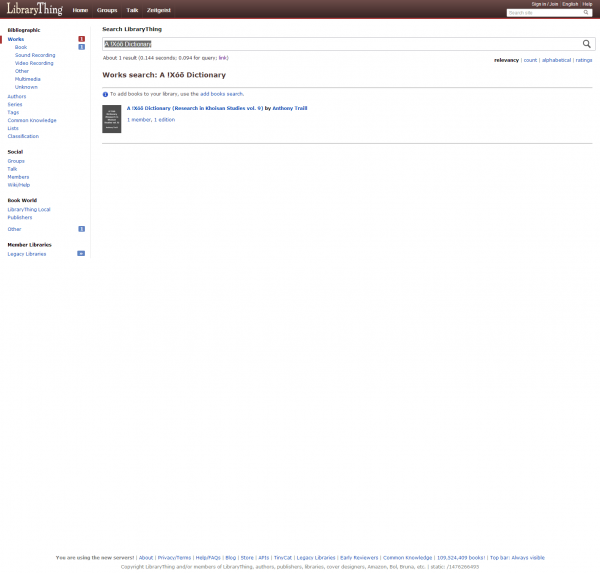Open About in footer
This screenshot has height=573, width=600.
pos(146,558)
